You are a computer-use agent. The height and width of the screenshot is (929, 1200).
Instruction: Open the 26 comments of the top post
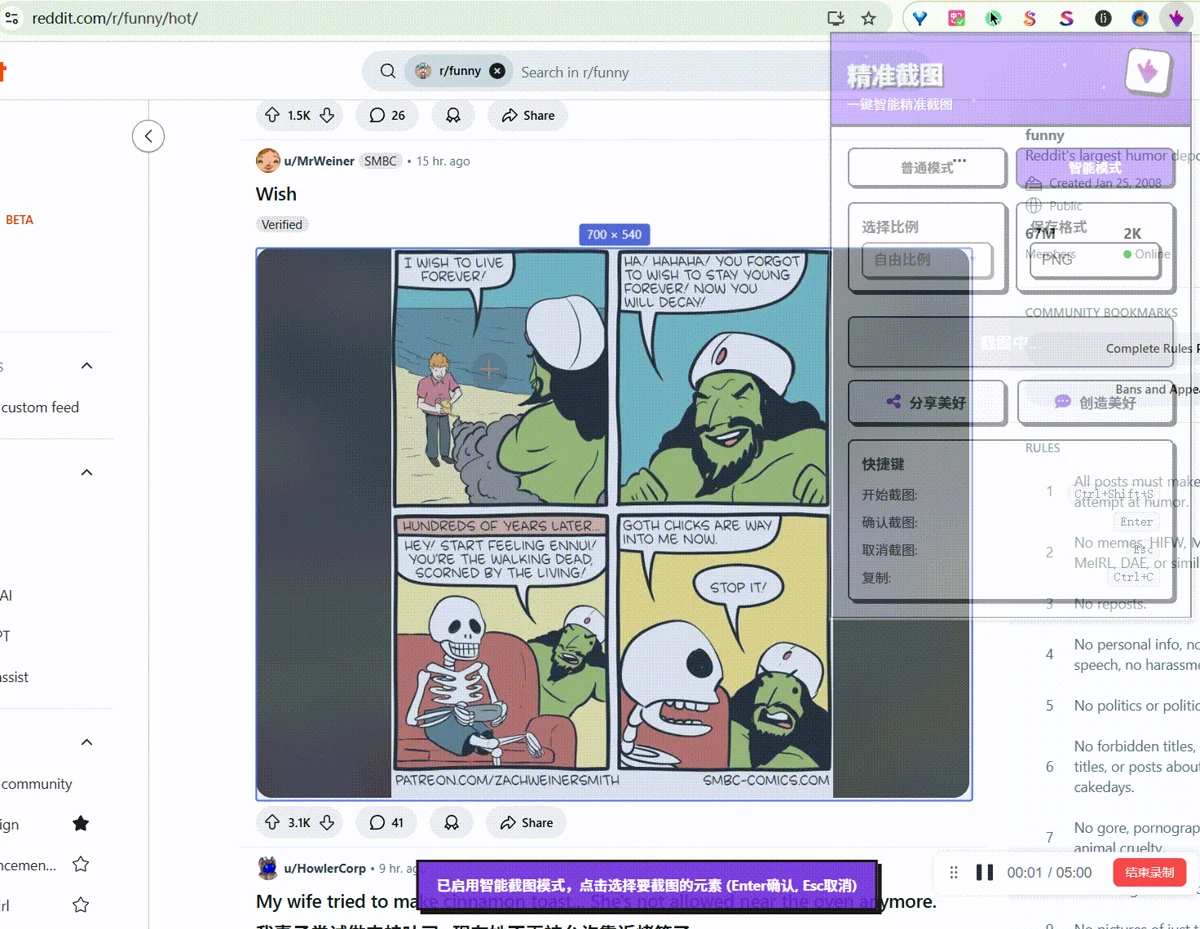[387, 115]
